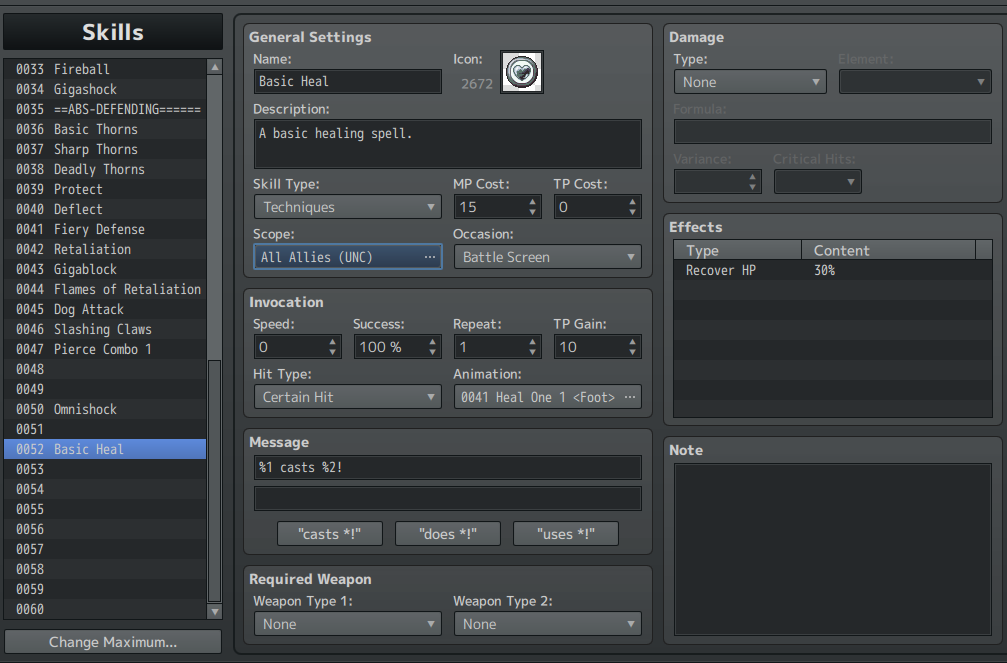Expand the Weapon Type 1 dropdown
The image size is (1007, 663).
tap(347, 624)
